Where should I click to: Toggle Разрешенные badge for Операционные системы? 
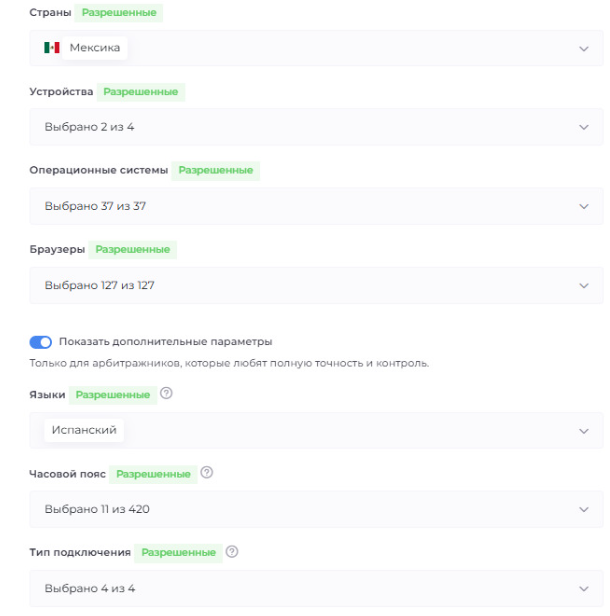click(x=215, y=170)
